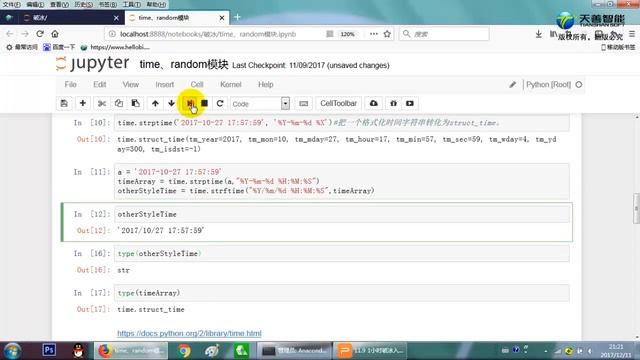Viewport: 640px width, 360px height.
Task: Open the hellobi bookmark in bookmarks bar
Action: pyautogui.click(x=115, y=47)
